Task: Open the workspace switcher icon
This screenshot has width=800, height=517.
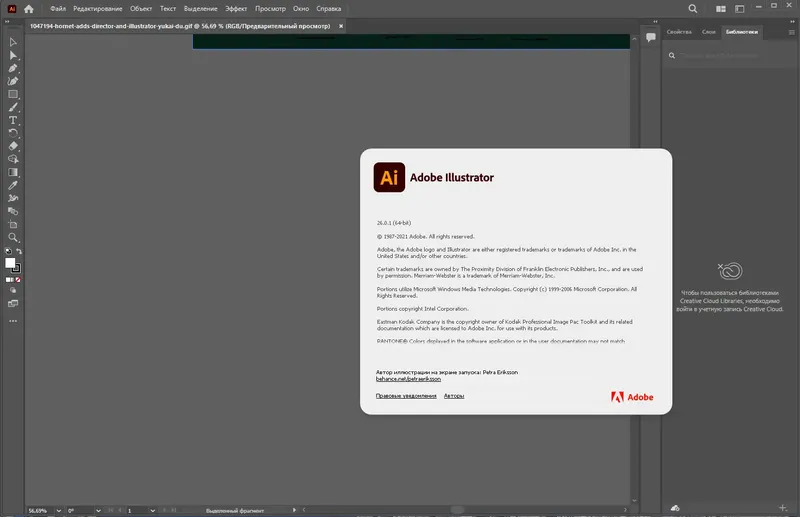Action: coord(739,9)
